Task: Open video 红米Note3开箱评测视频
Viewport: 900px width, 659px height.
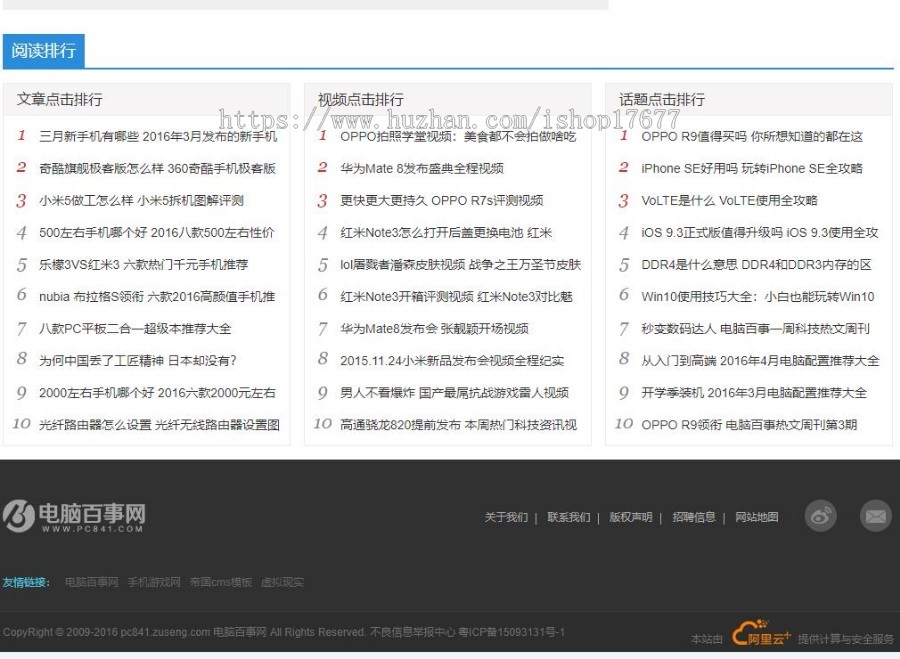Action: (457, 297)
